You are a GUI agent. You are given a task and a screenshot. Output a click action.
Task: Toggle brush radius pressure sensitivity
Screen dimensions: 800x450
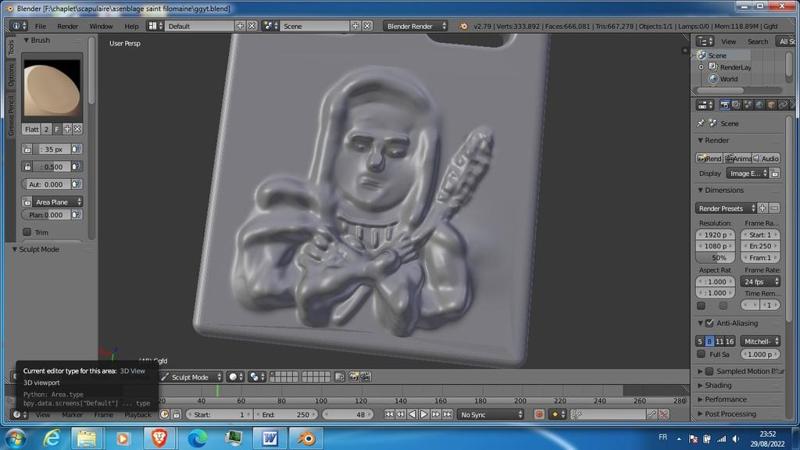[76, 149]
